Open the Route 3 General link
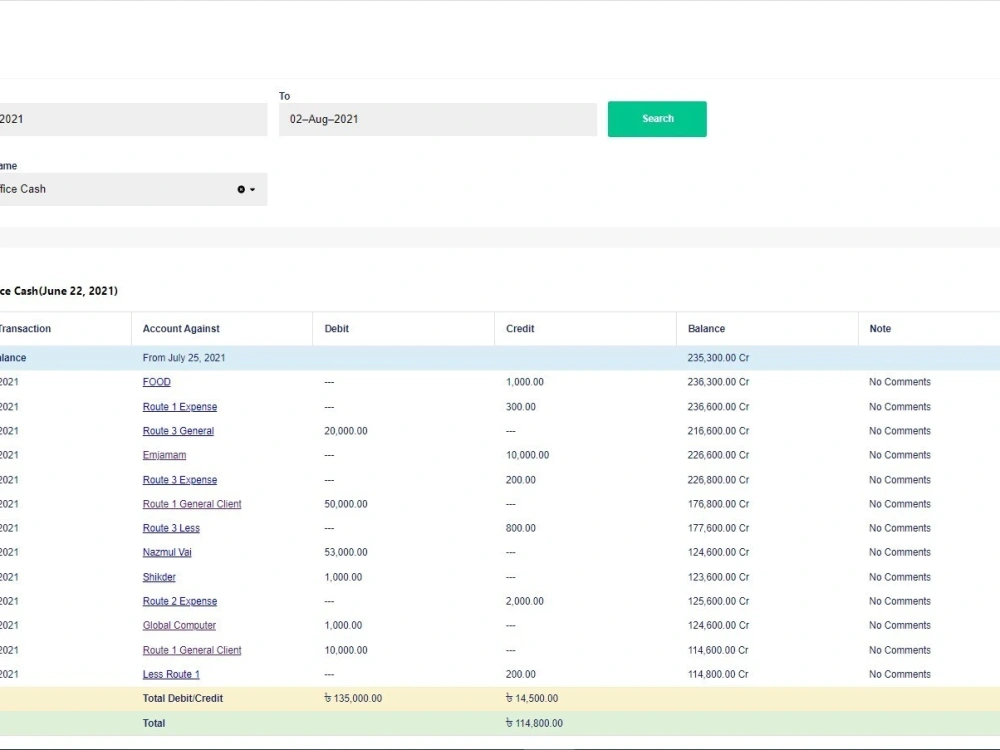 point(178,431)
